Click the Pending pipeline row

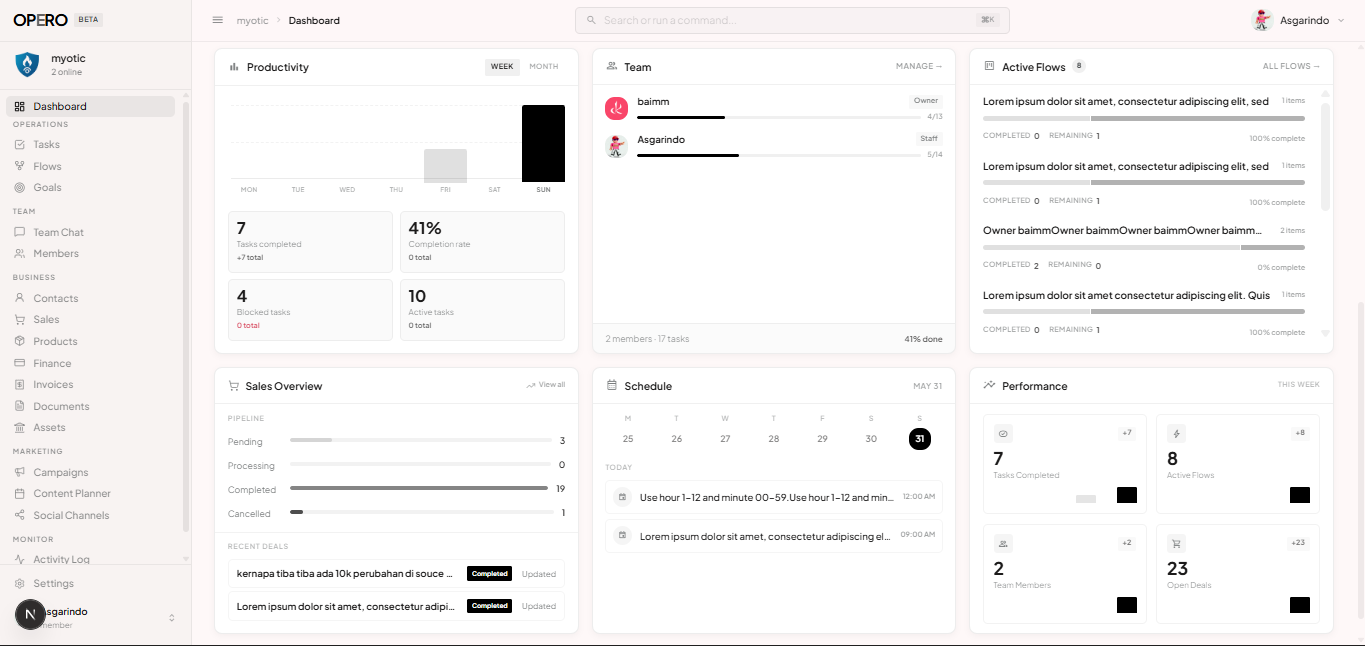click(396, 441)
